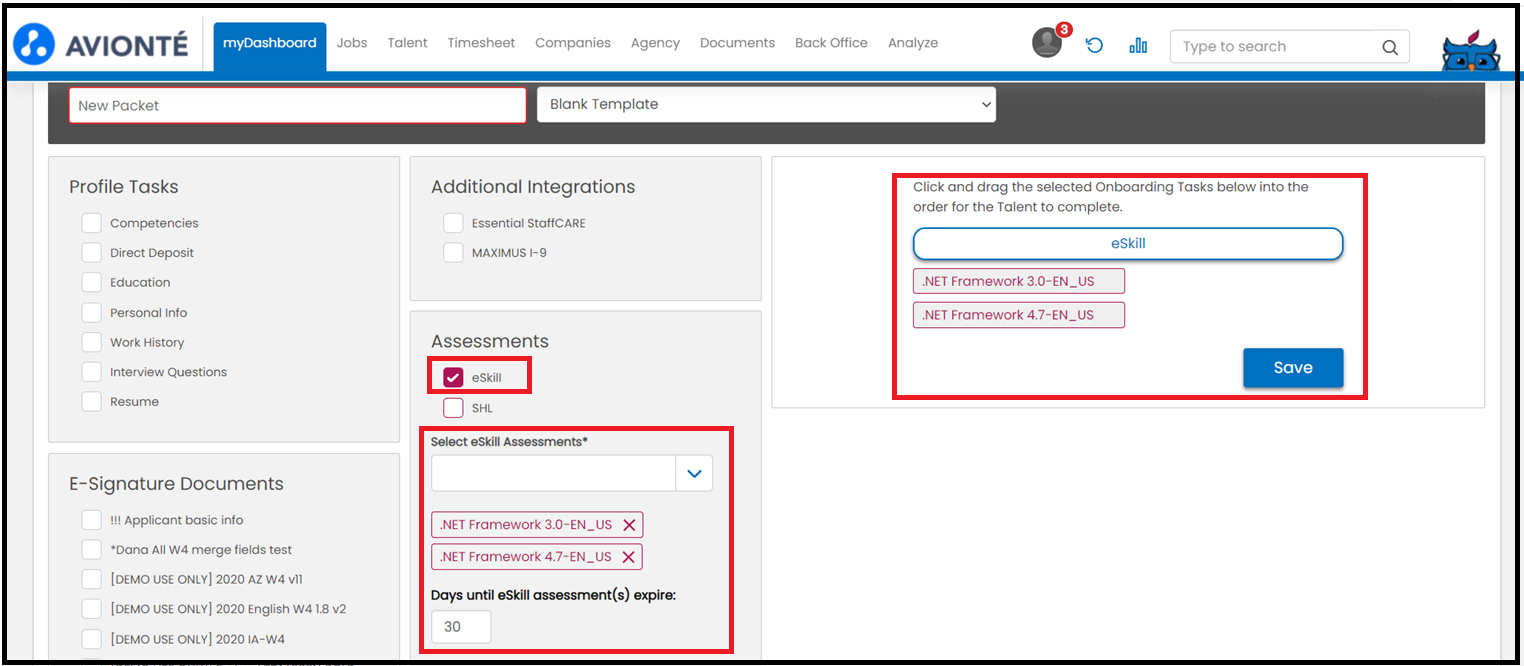The height and width of the screenshot is (666, 1524).
Task: Enable the Competencies profile task
Action: coord(92,223)
